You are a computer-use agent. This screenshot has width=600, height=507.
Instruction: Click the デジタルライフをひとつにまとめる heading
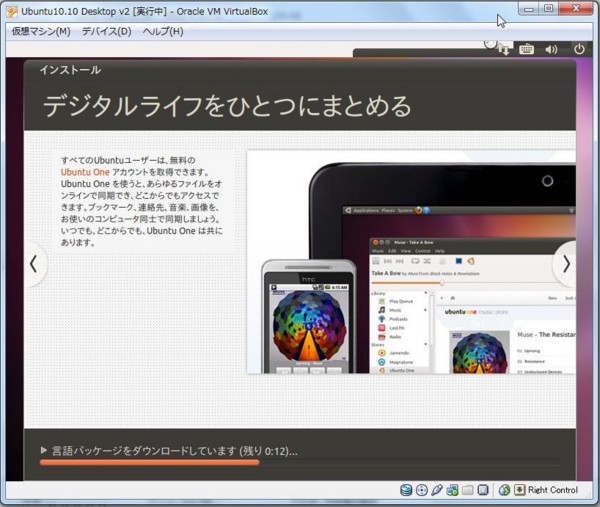coord(227,106)
